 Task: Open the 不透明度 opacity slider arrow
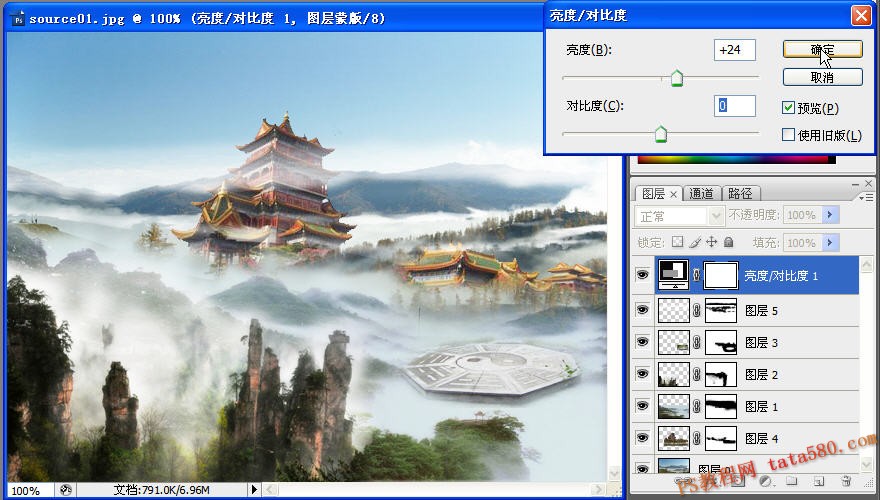831,215
